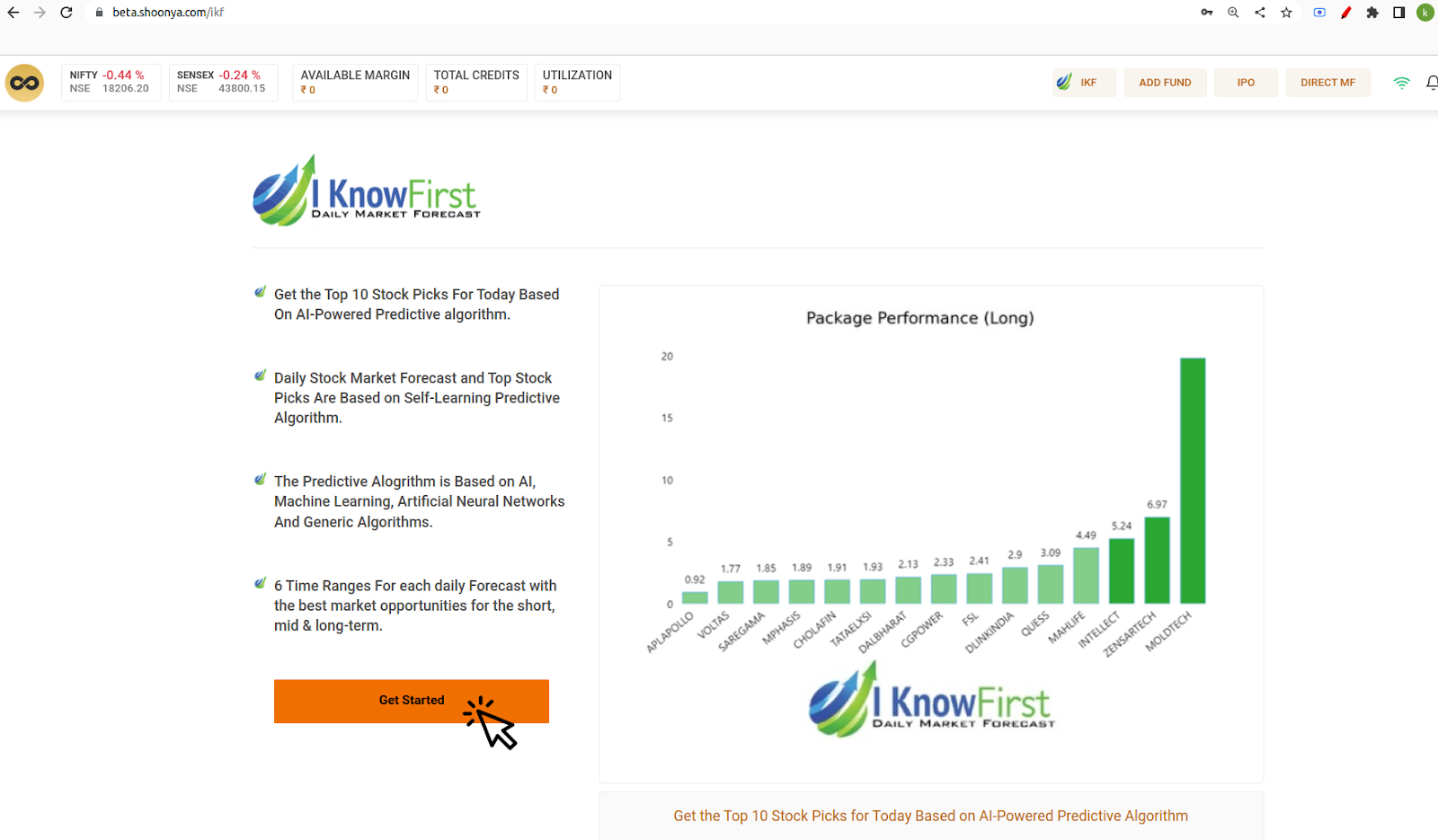
Task: Click the VOLTAS axis label
Action: click(x=714, y=624)
